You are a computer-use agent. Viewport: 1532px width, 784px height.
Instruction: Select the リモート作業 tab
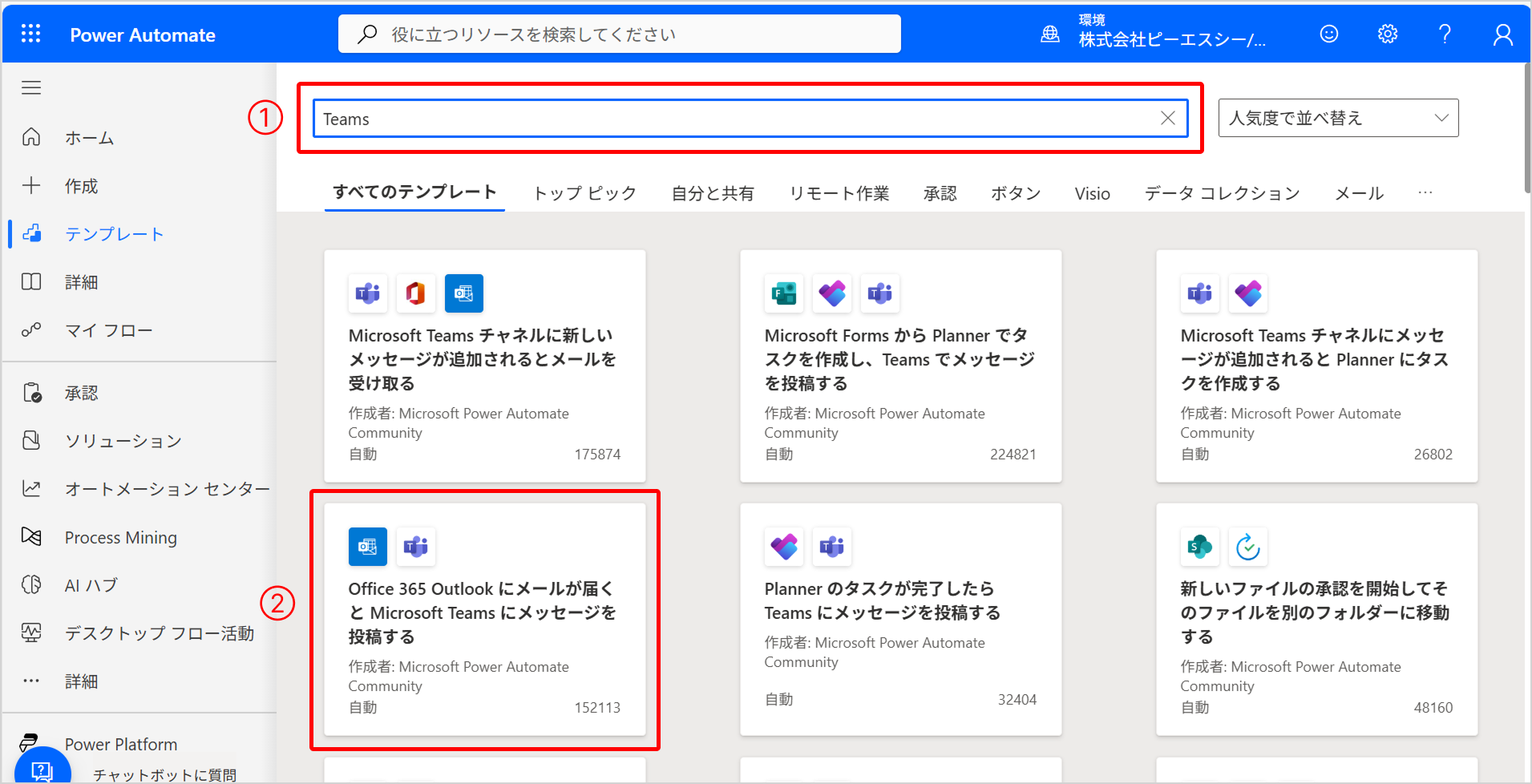(839, 193)
